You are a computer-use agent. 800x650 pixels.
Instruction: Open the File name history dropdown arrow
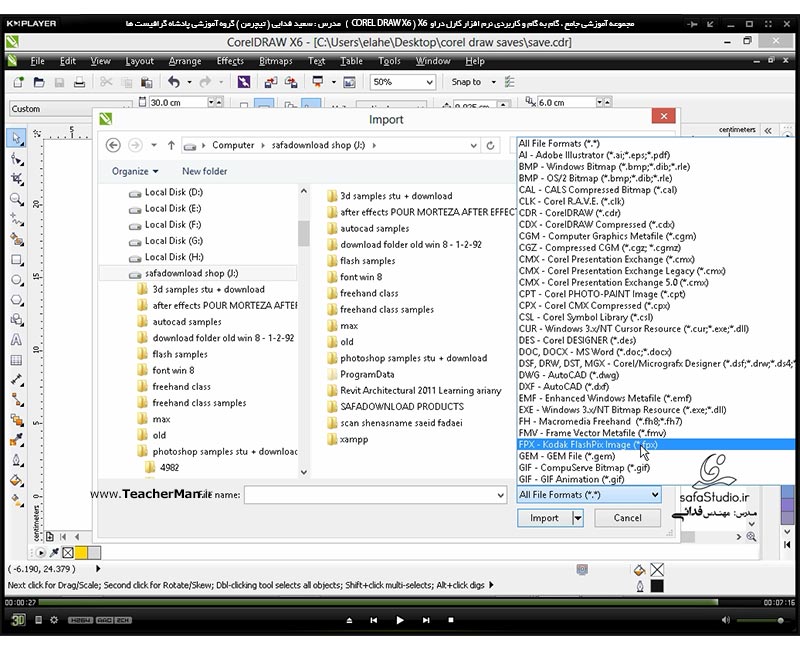[501, 495]
